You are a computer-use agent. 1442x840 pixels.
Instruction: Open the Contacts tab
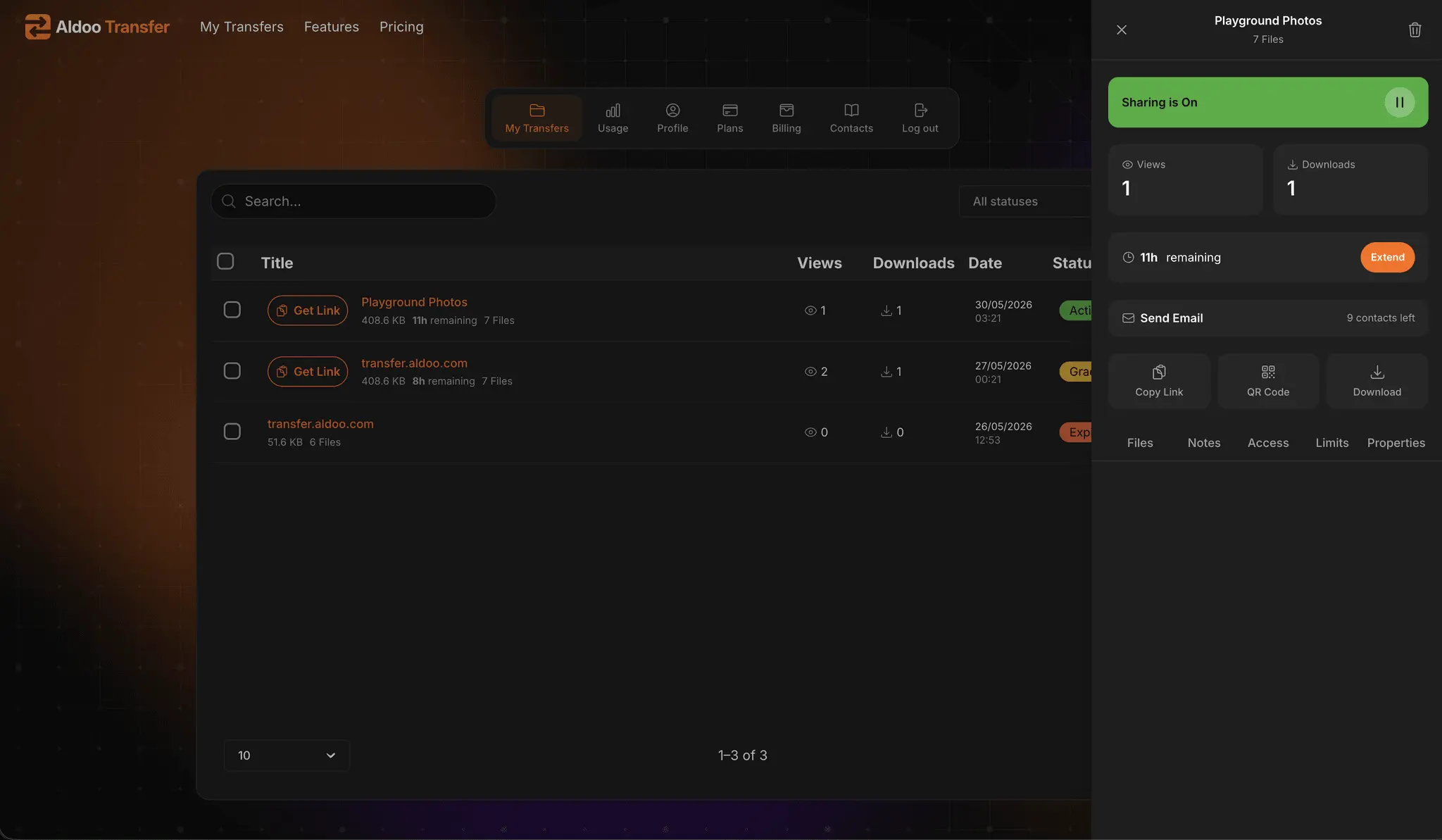pos(851,118)
